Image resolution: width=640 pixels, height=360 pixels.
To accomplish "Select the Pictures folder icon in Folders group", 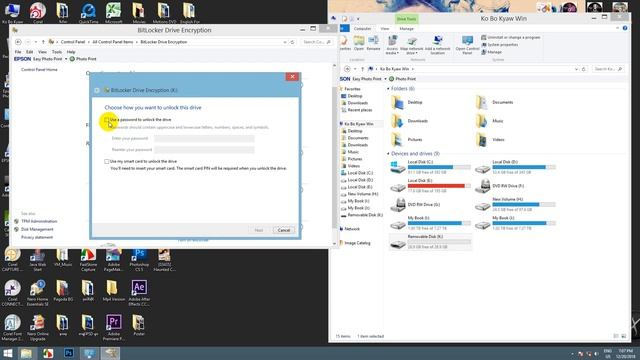I will tap(397, 140).
